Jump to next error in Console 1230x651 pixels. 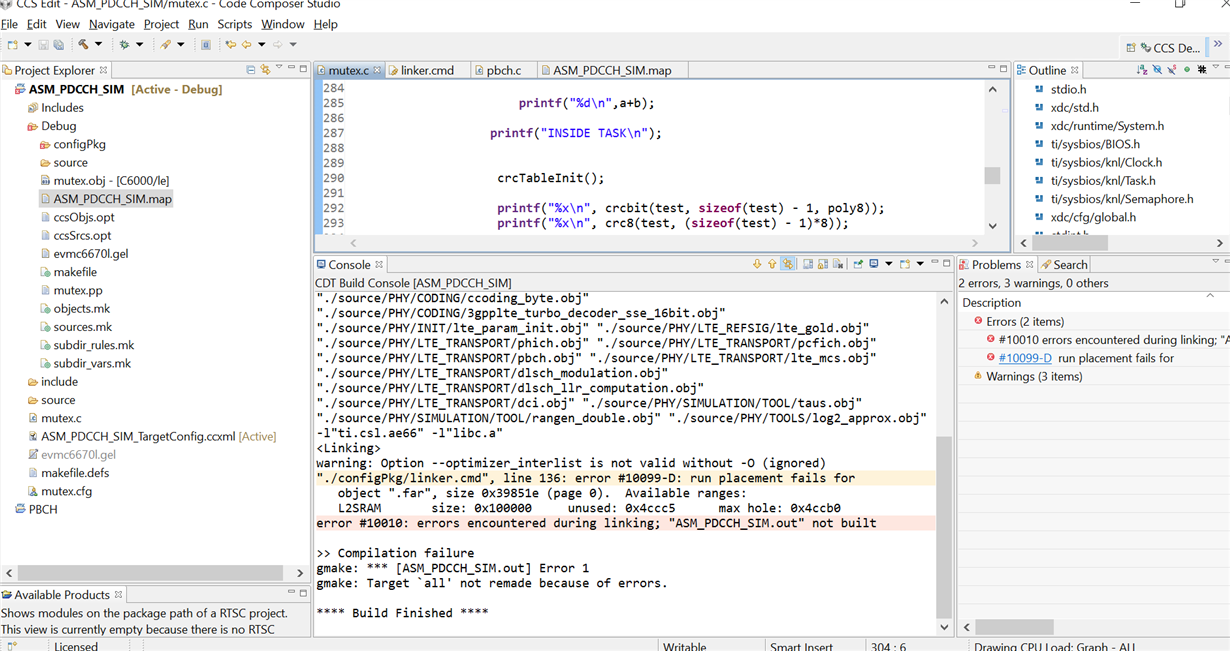tap(757, 264)
